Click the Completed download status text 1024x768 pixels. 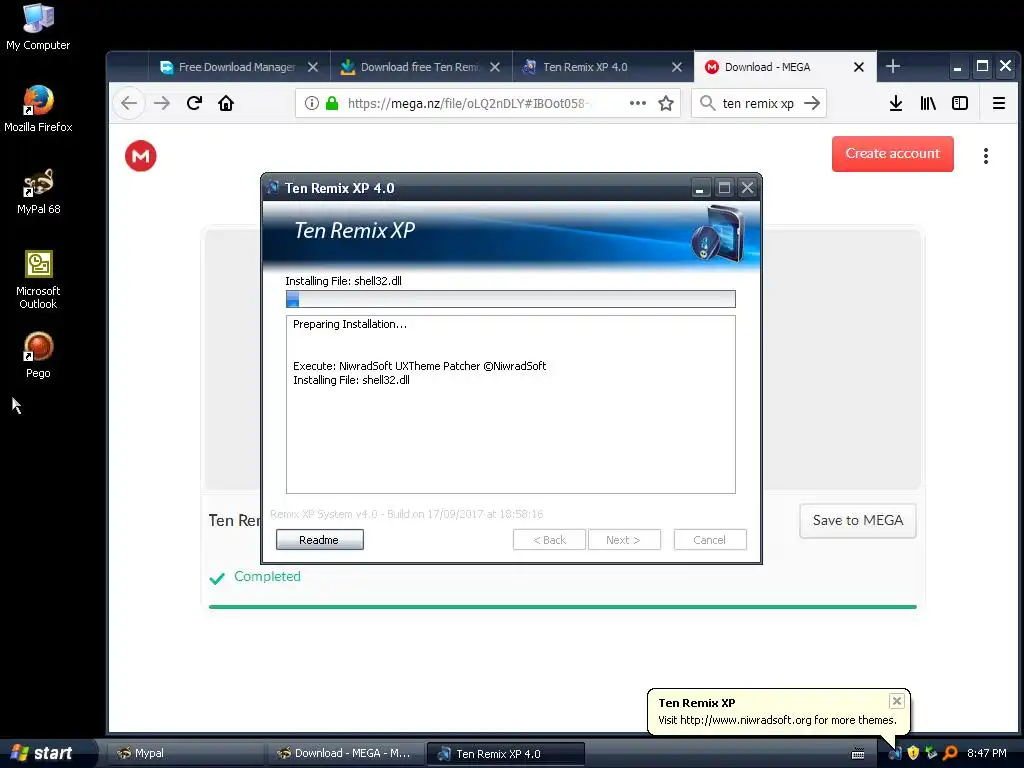(x=267, y=577)
